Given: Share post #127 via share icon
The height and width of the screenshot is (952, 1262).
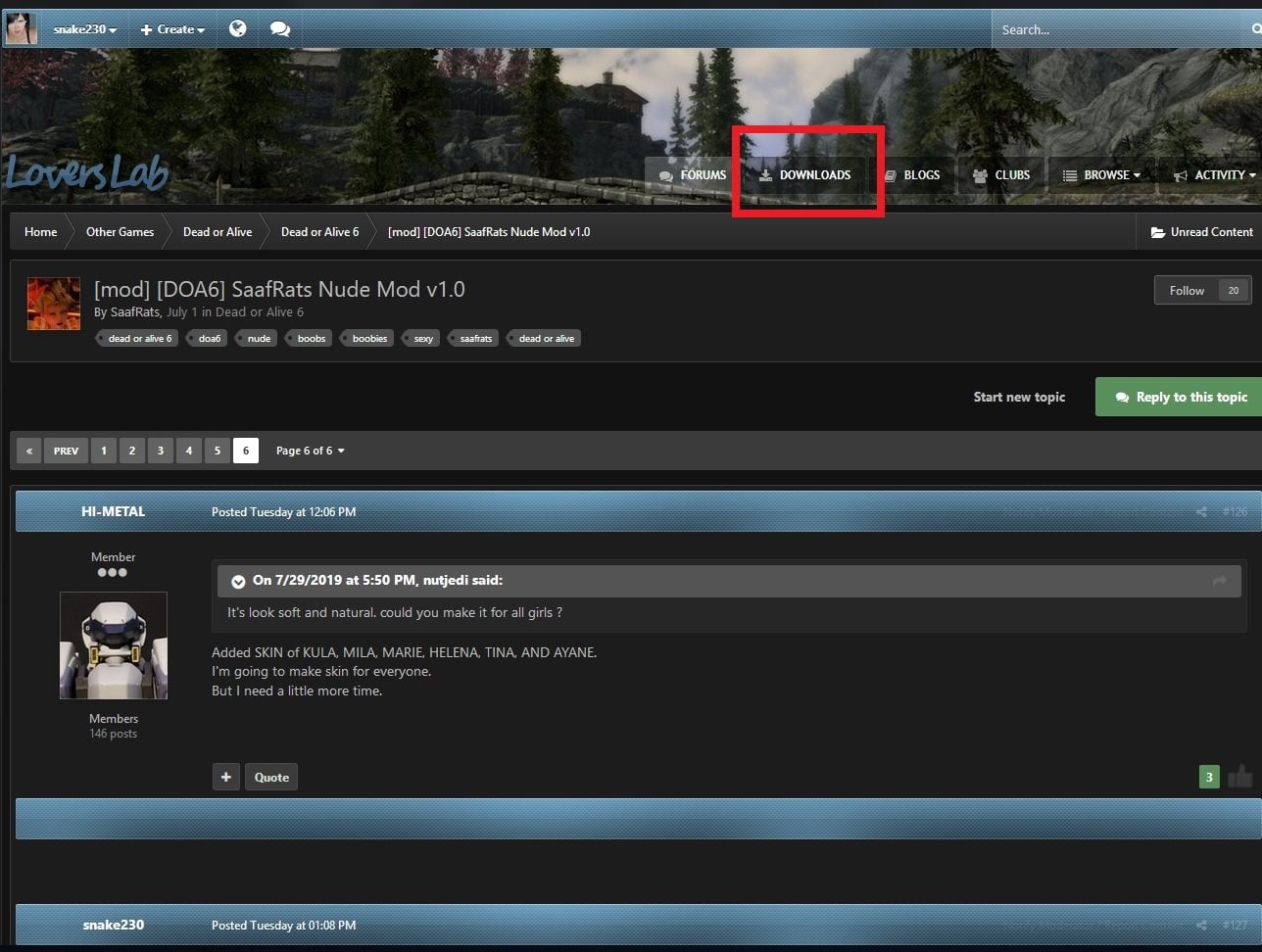Looking at the screenshot, I should (x=1201, y=926).
